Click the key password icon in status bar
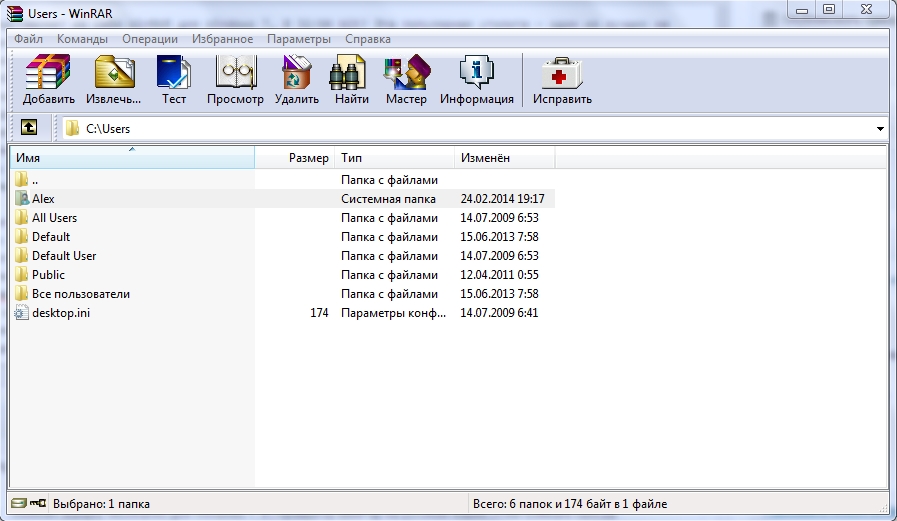 [x=38, y=503]
